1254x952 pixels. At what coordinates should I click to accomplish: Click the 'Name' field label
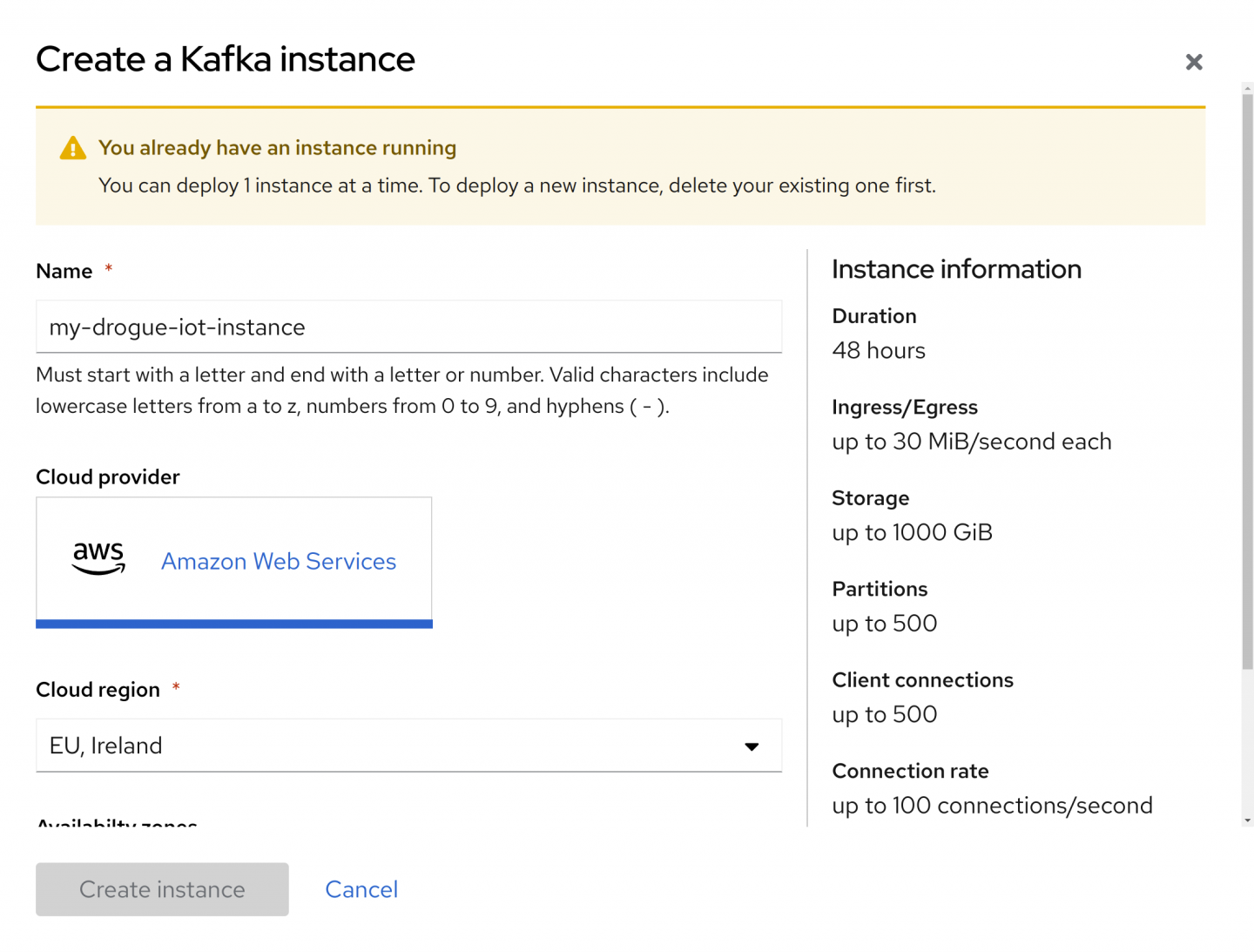[x=64, y=272]
